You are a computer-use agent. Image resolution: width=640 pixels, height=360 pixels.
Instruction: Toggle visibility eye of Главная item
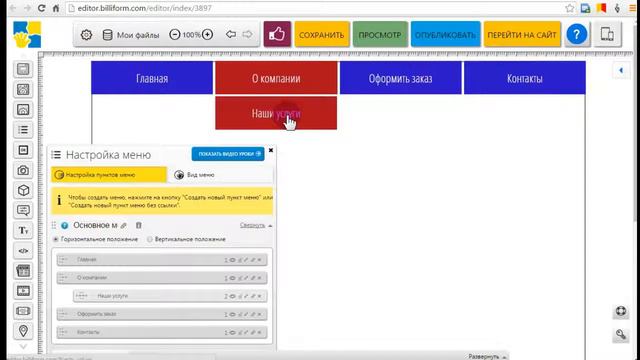(232, 260)
